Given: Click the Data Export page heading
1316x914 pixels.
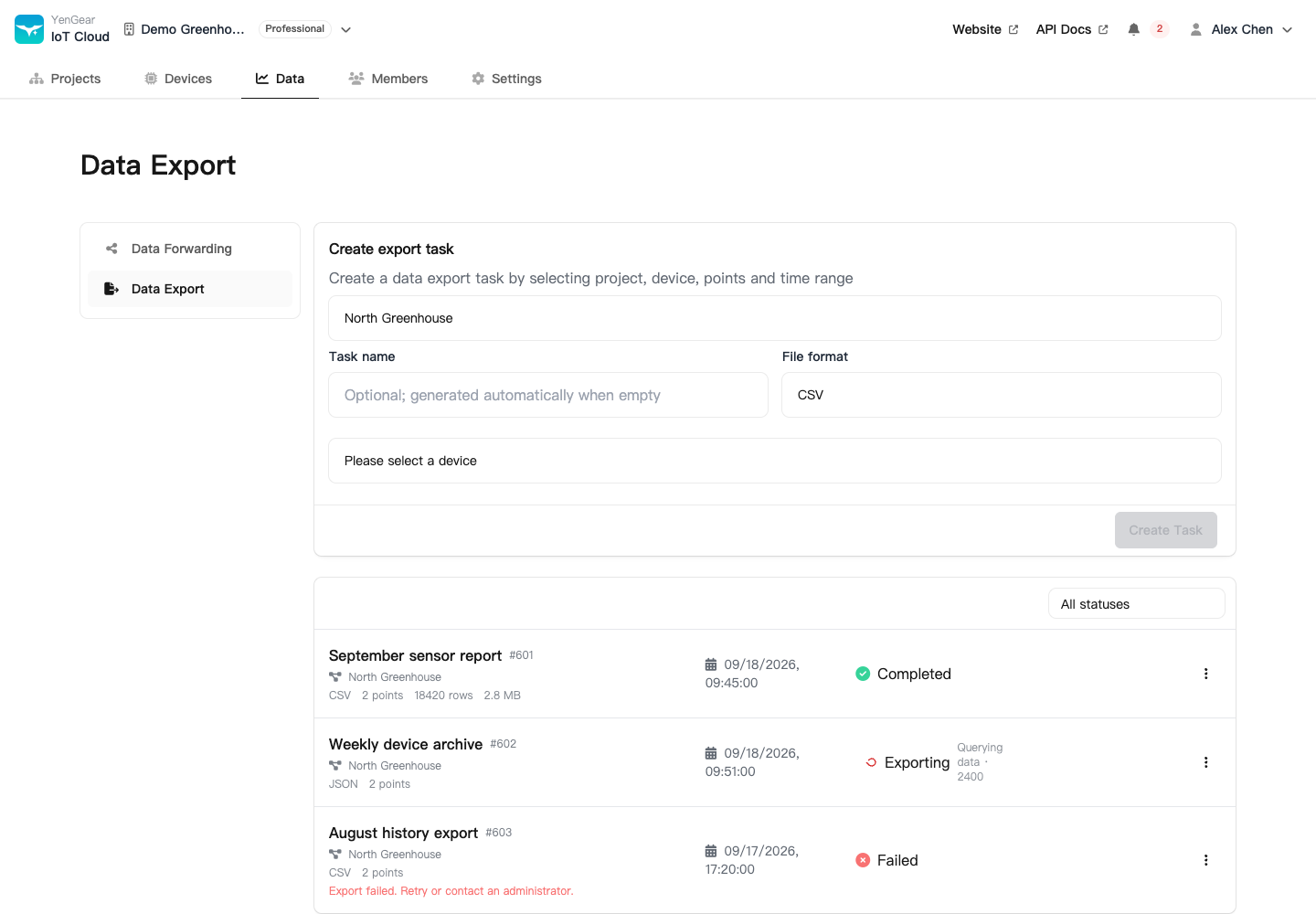Looking at the screenshot, I should coord(158,165).
